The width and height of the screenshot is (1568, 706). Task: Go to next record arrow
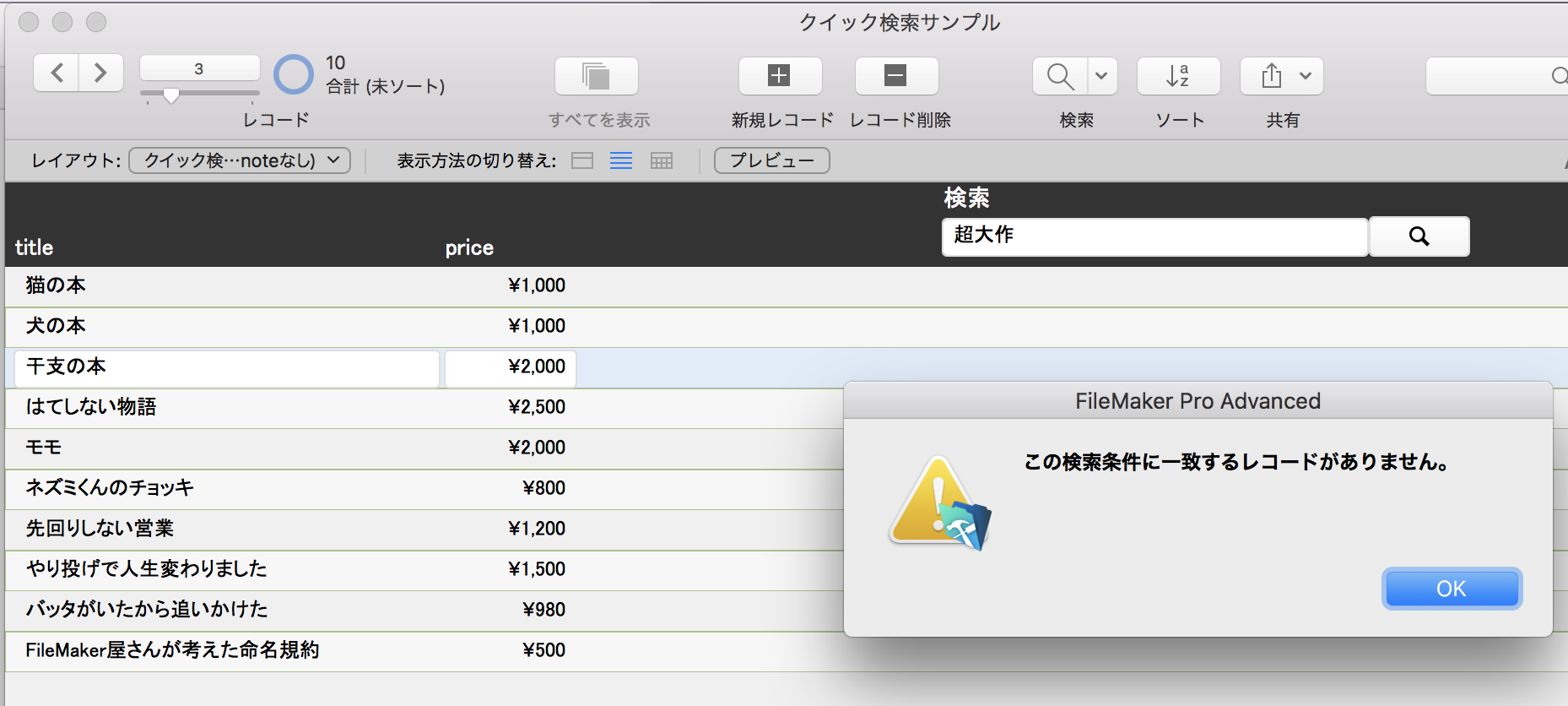pos(101,73)
